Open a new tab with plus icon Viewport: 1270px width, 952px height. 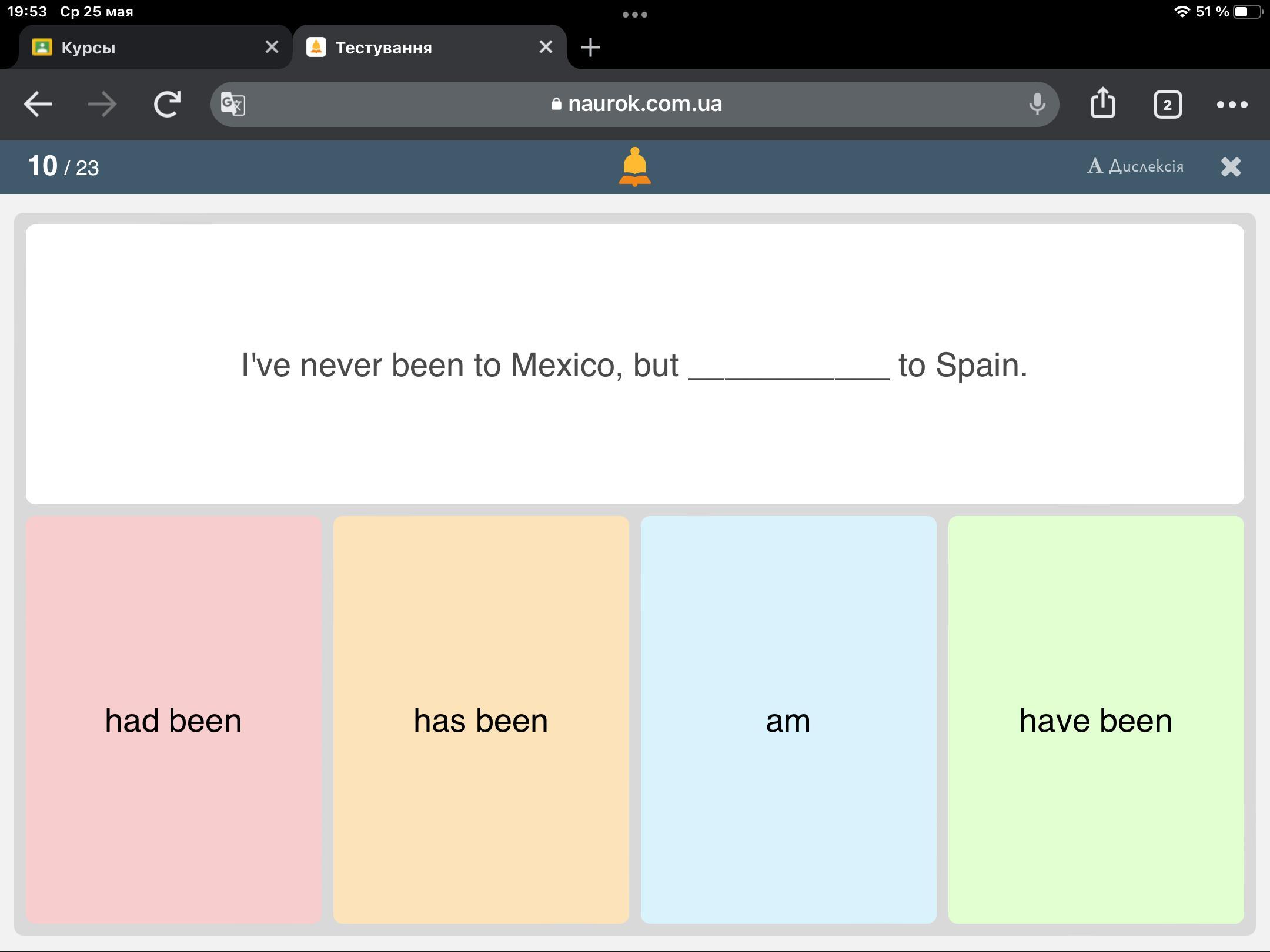(590, 47)
